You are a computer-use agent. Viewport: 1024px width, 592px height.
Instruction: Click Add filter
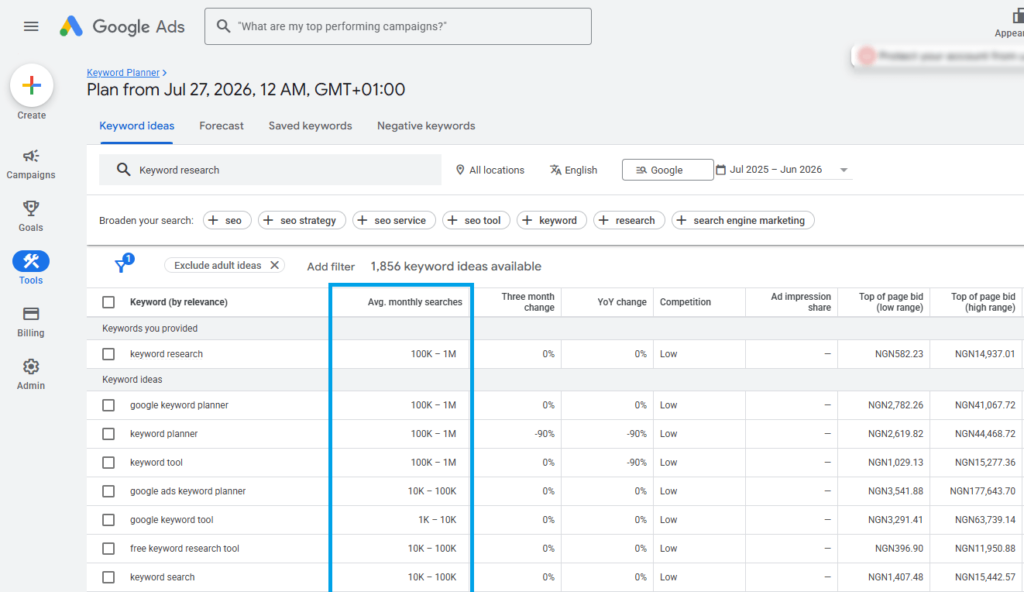tap(330, 267)
